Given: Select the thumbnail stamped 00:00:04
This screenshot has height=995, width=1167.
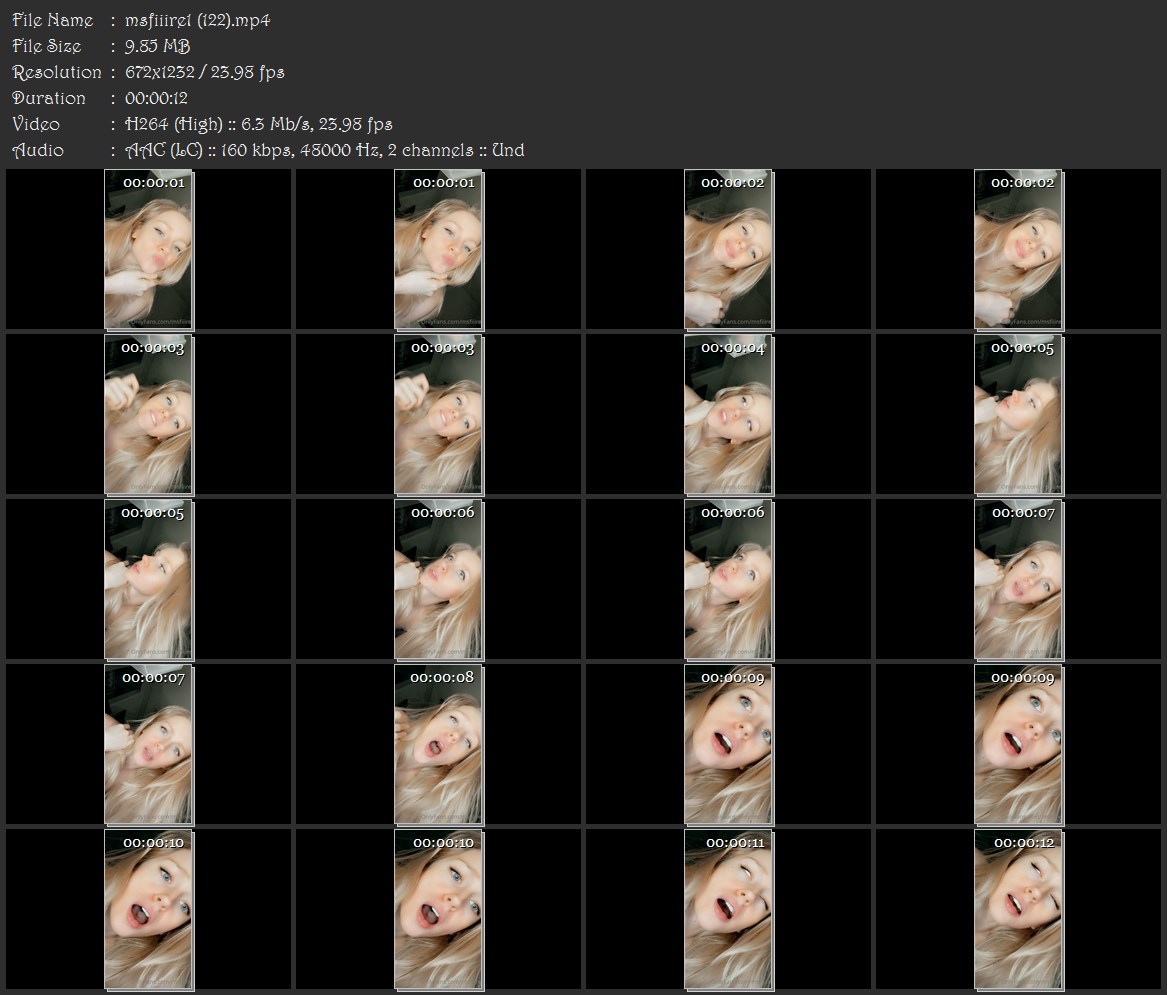Looking at the screenshot, I should (x=729, y=415).
